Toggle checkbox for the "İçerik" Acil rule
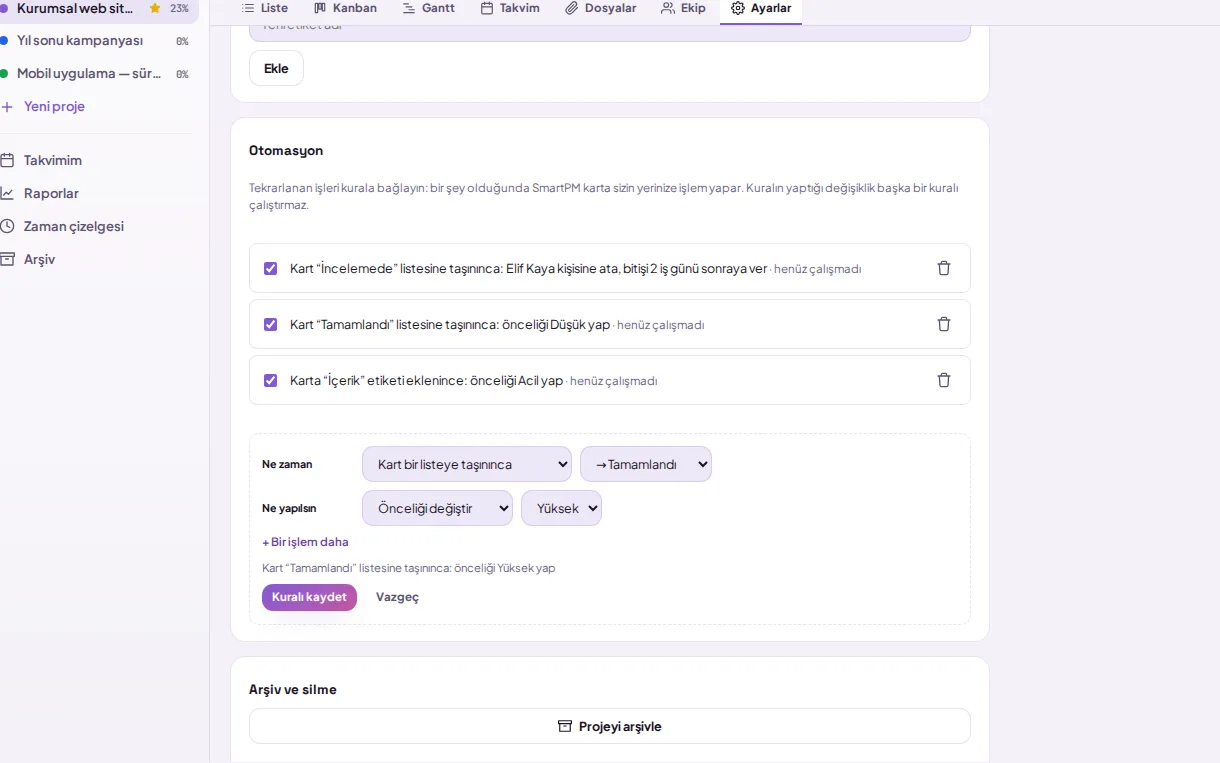Image resolution: width=1220 pixels, height=763 pixels. (x=270, y=380)
